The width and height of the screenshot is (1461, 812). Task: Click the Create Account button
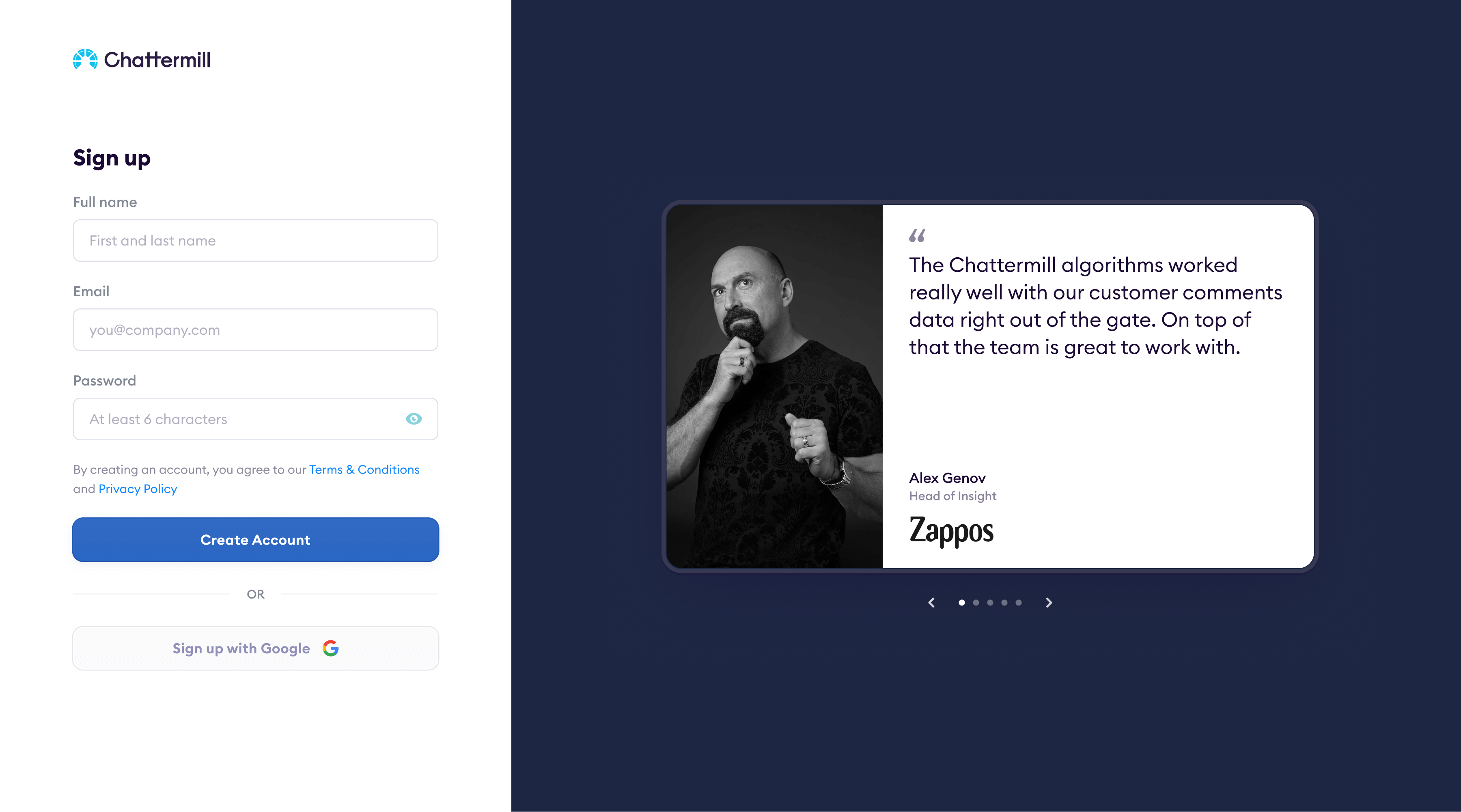coord(255,539)
